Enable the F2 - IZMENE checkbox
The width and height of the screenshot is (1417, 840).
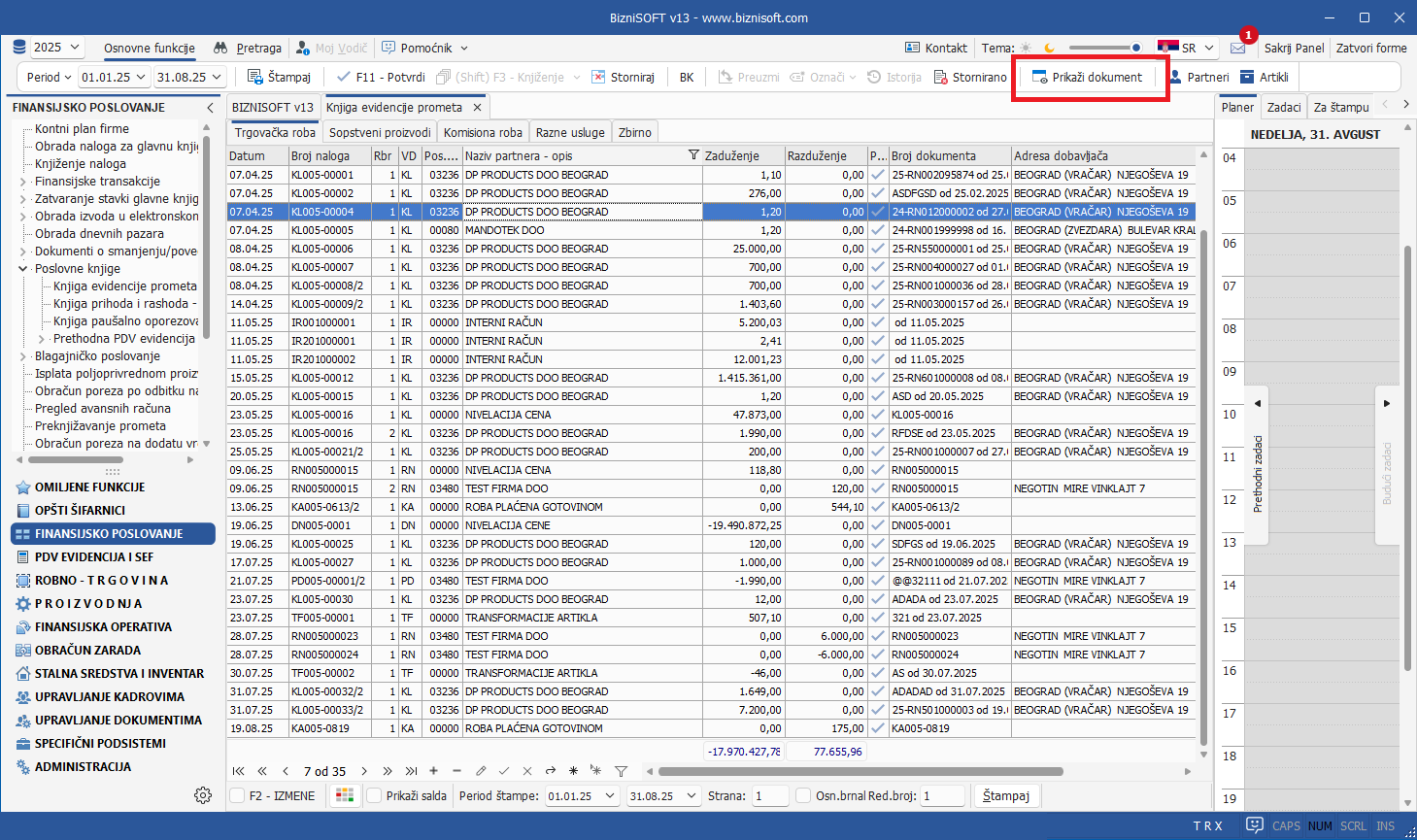pos(237,795)
